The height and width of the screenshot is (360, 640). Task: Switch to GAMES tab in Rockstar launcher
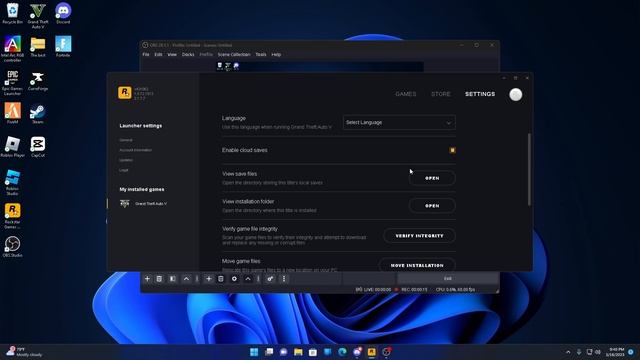point(406,94)
